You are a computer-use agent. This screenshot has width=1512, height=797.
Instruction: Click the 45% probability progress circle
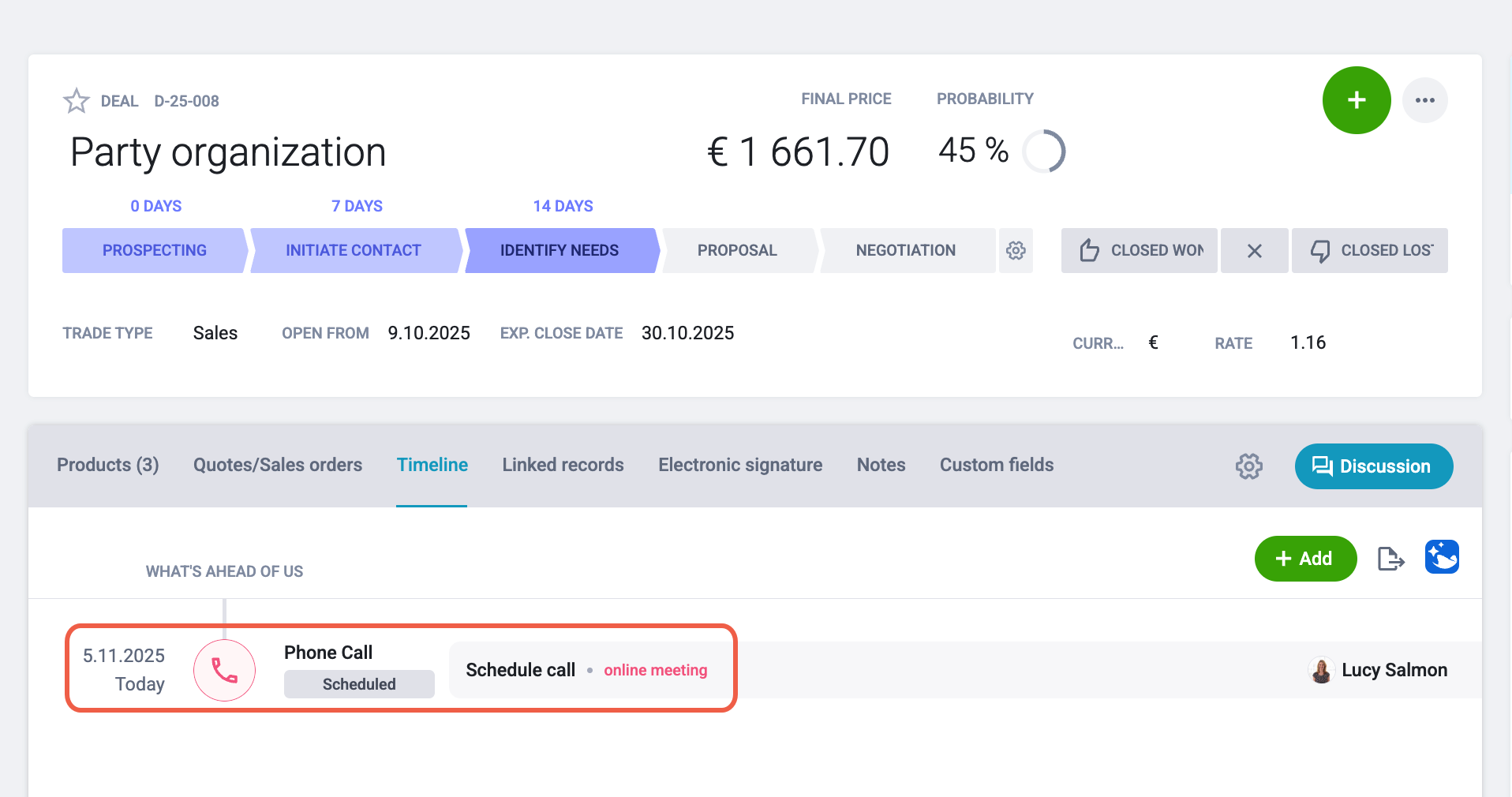(x=1044, y=152)
